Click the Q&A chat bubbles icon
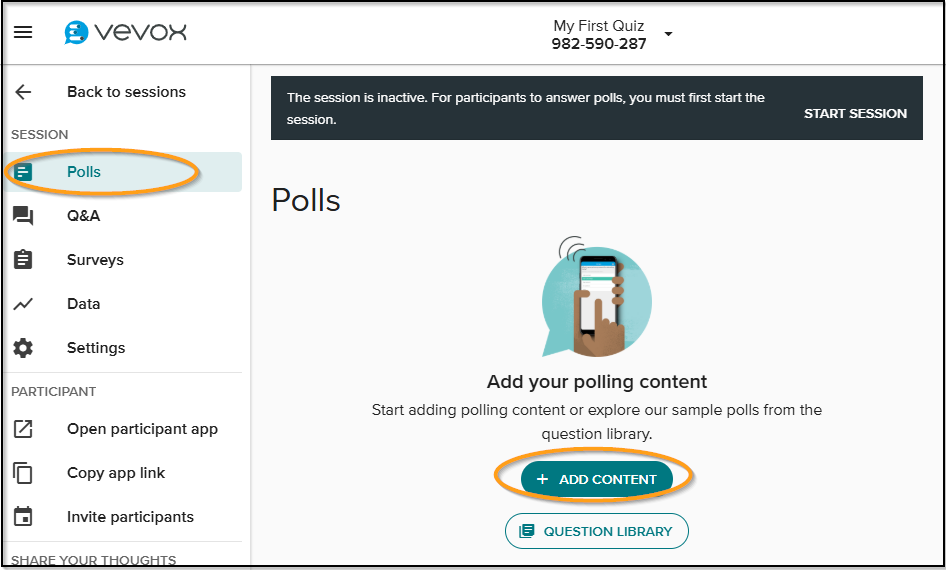Image resolution: width=946 pixels, height=570 pixels. [23, 215]
